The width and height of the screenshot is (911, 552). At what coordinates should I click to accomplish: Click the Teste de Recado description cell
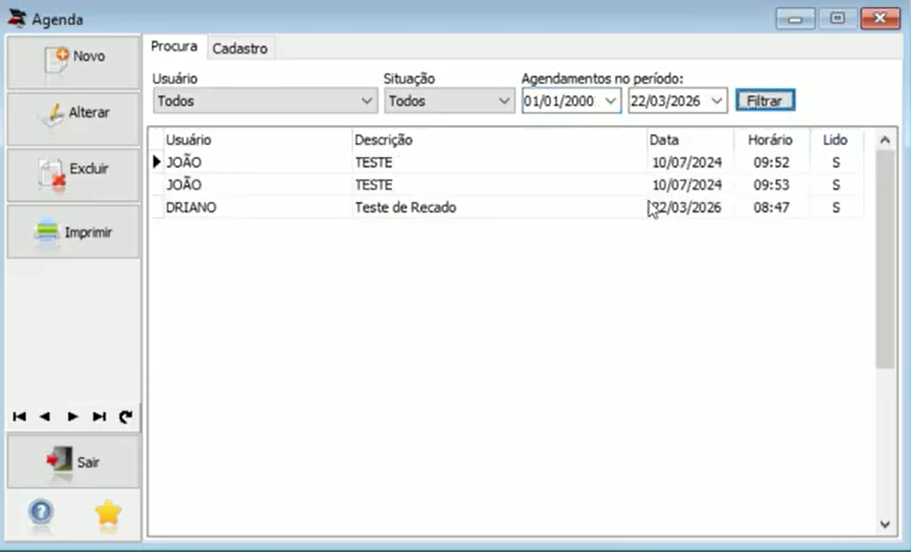click(500, 207)
